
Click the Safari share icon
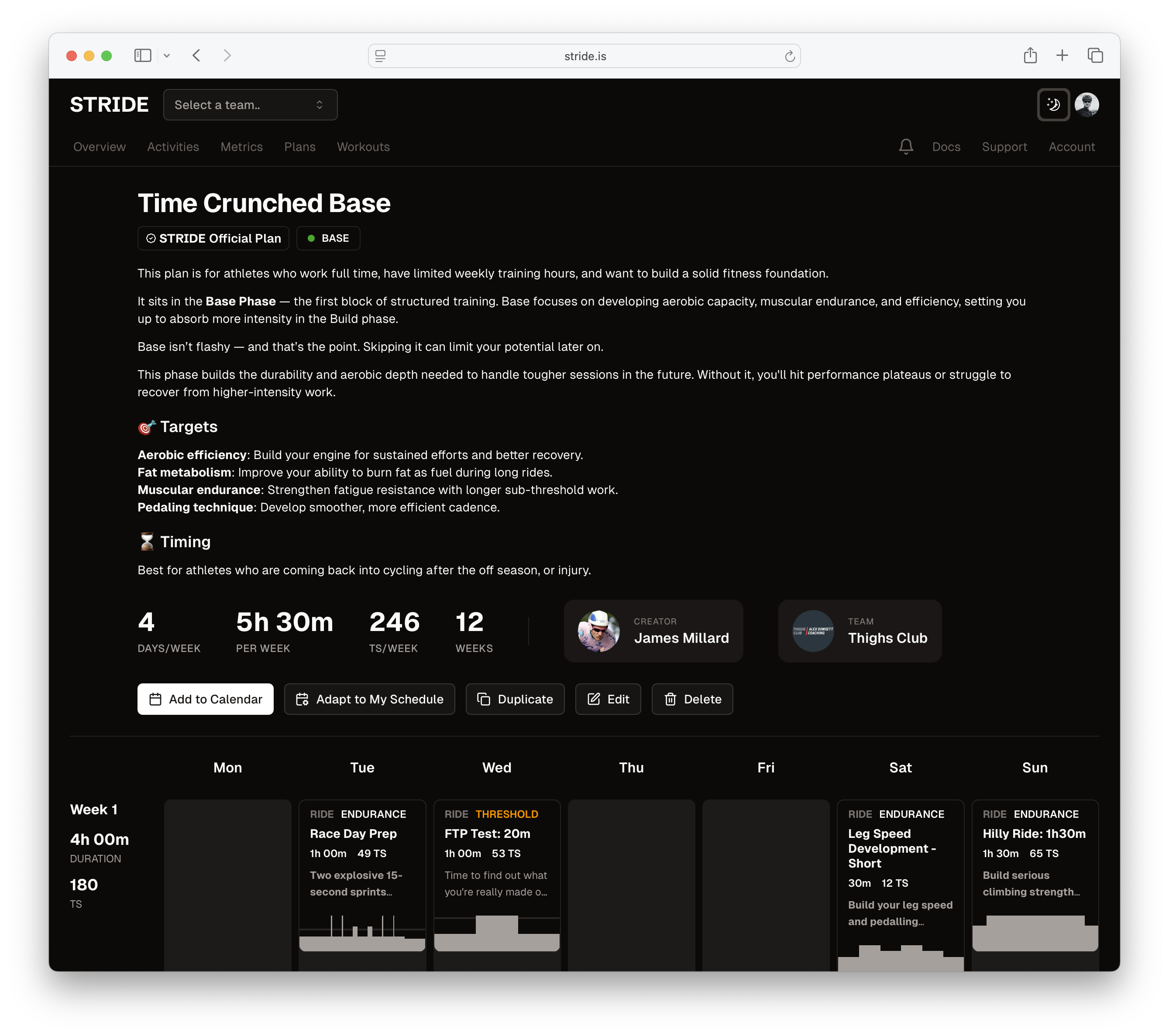click(1031, 55)
